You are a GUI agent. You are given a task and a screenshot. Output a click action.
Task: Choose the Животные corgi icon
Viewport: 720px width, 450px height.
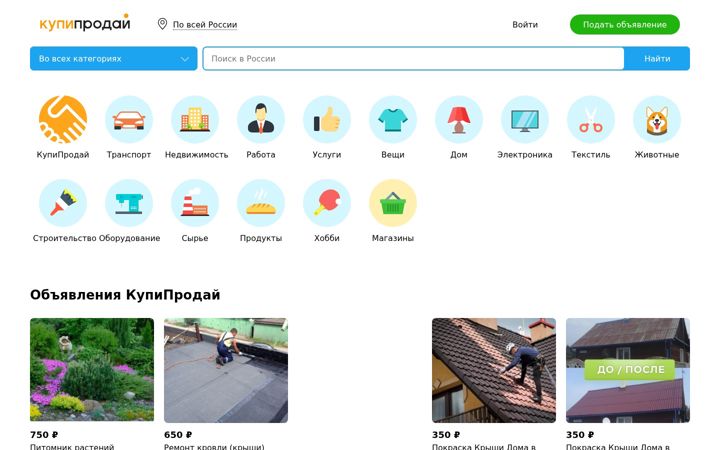pos(657,119)
